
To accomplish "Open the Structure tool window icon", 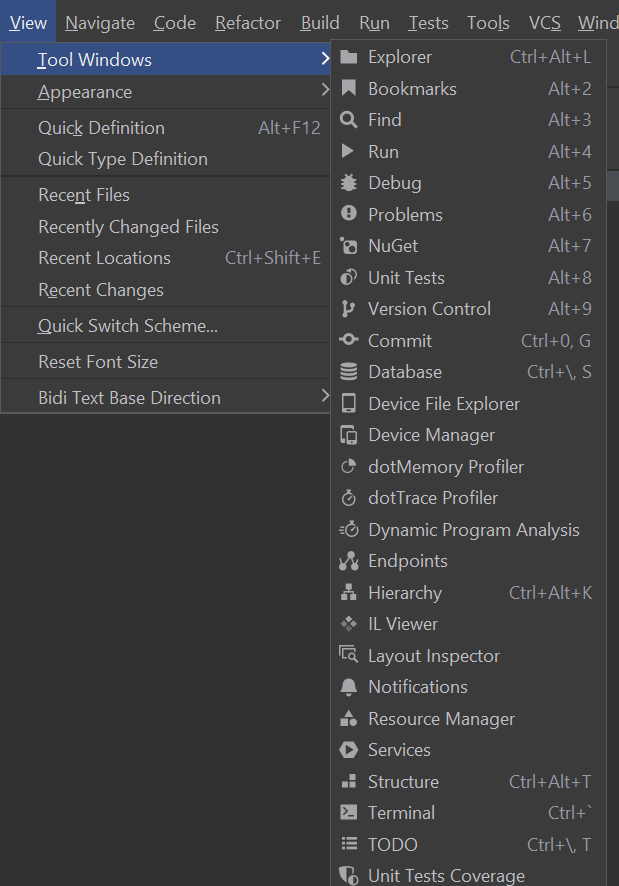I will (350, 781).
